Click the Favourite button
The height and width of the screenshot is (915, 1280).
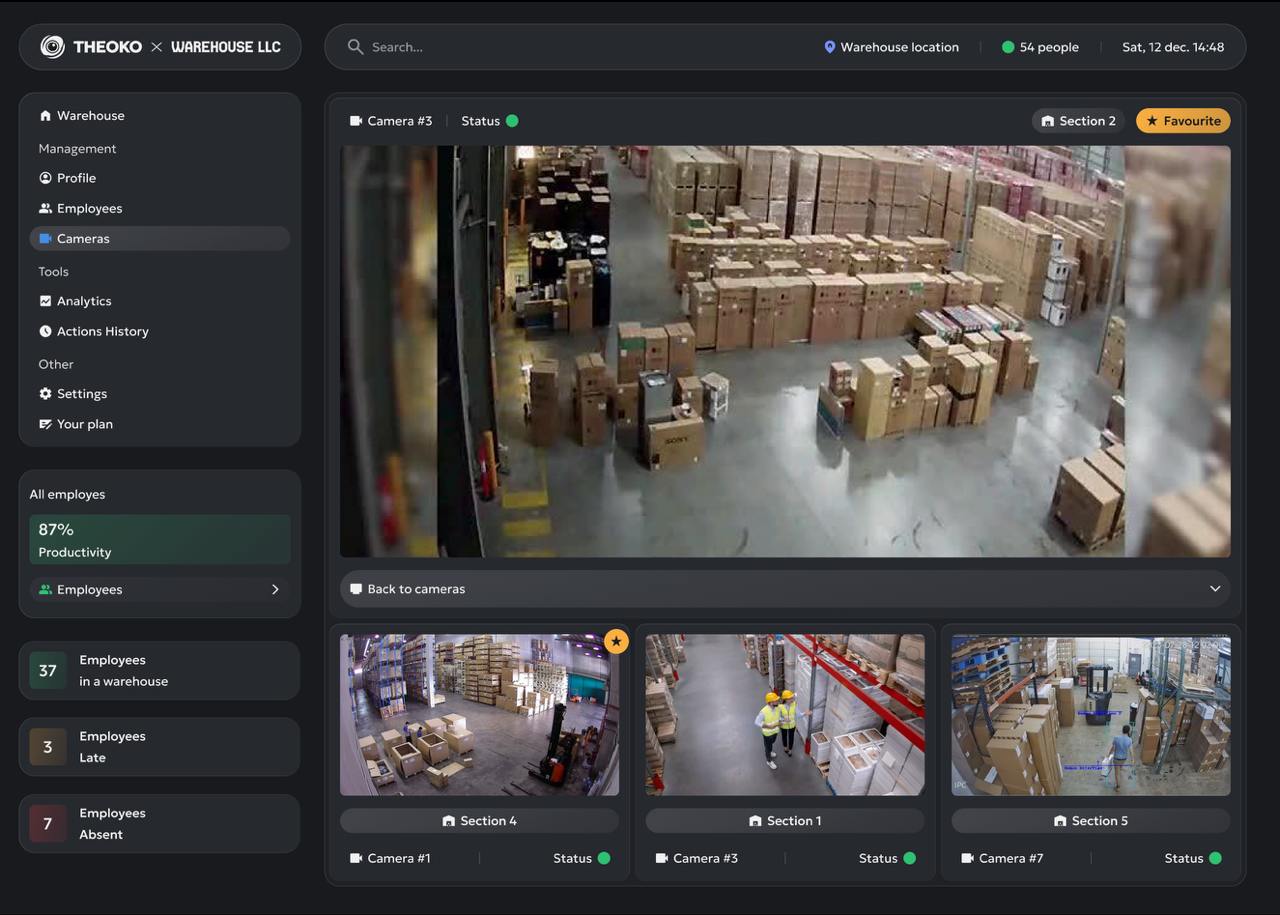(1183, 121)
